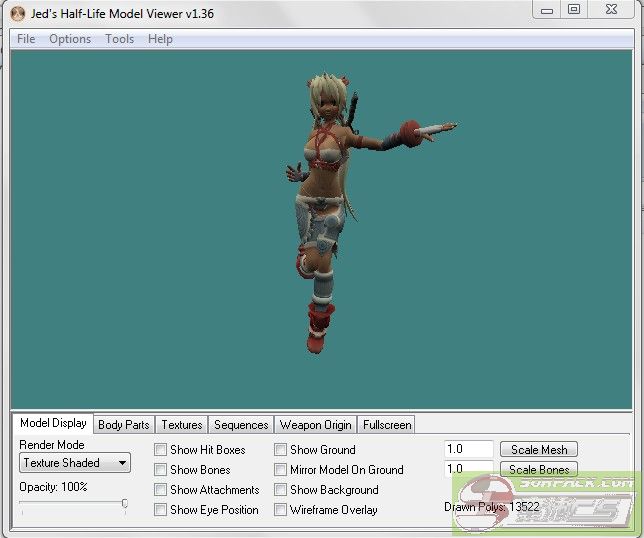
Task: Switch to the Body Parts tab
Action: [124, 425]
